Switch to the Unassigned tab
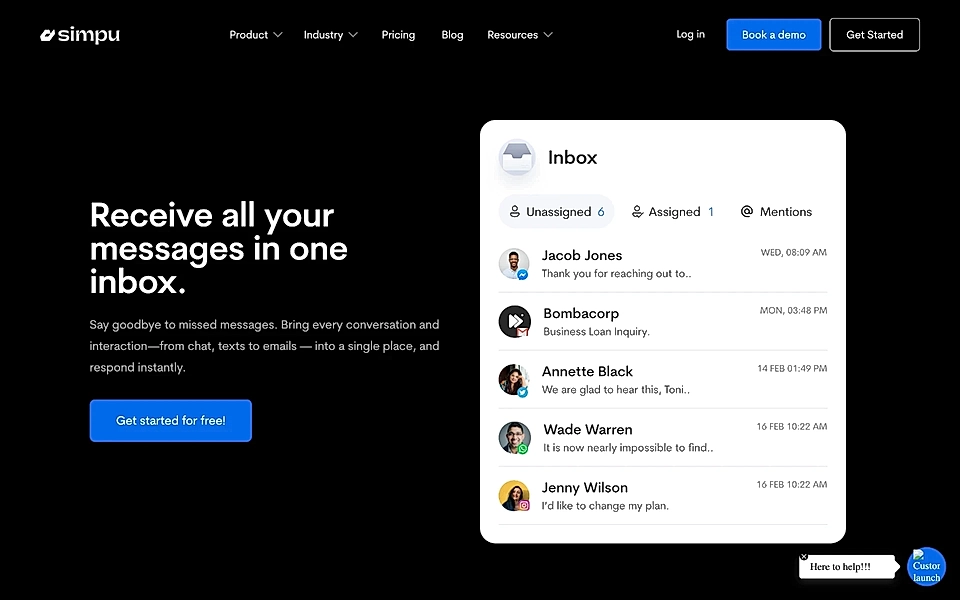Viewport: 960px width, 600px height. pos(556,211)
